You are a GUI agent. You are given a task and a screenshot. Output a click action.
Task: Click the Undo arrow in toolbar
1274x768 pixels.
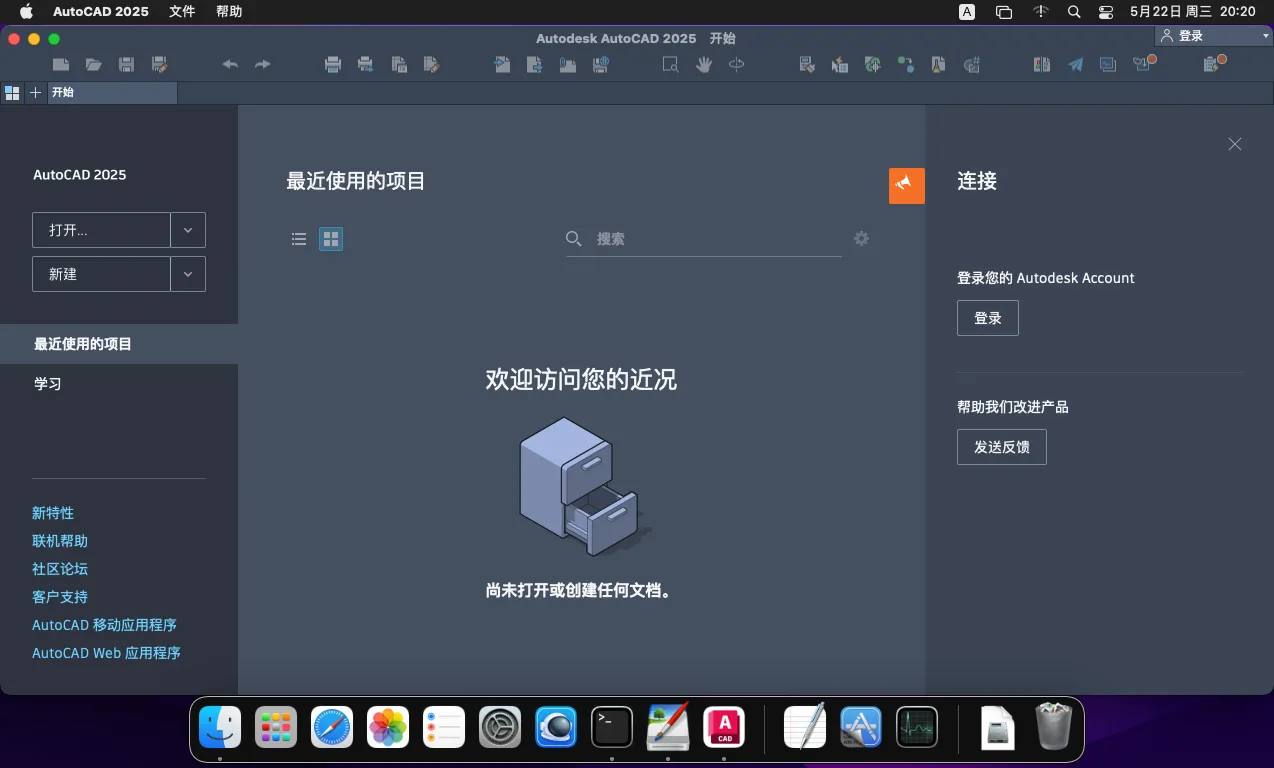tap(230, 65)
